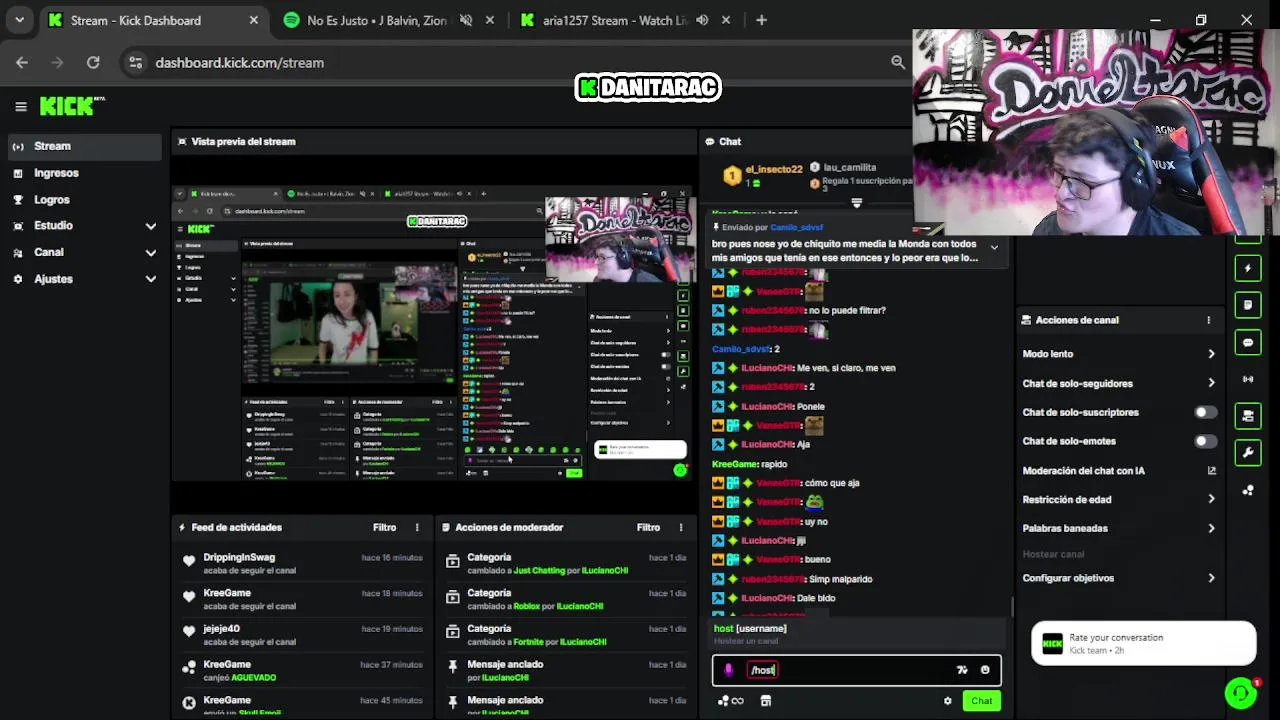
Task: Expand Configurar objetivos settings
Action: (1119, 578)
